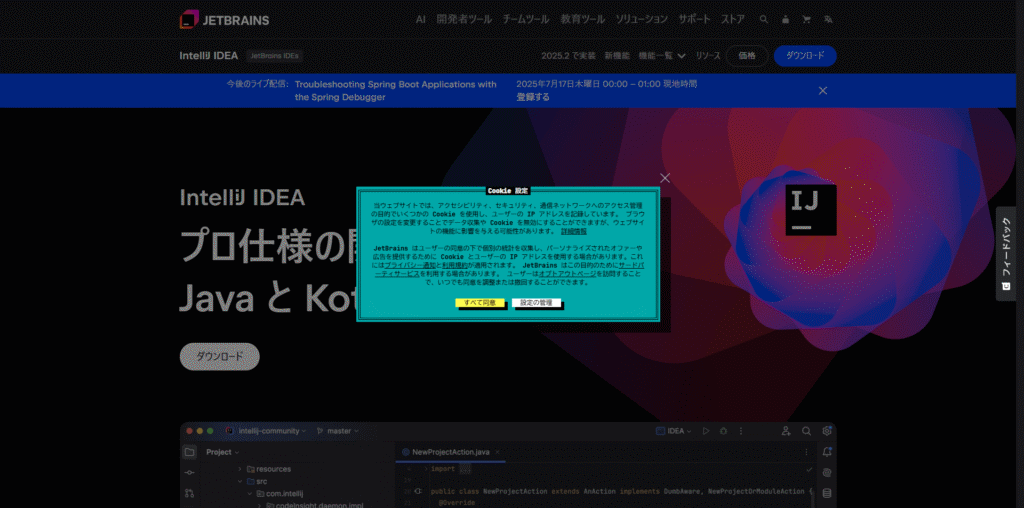The height and width of the screenshot is (508, 1024).
Task: Open the リソース link
Action: coord(708,56)
